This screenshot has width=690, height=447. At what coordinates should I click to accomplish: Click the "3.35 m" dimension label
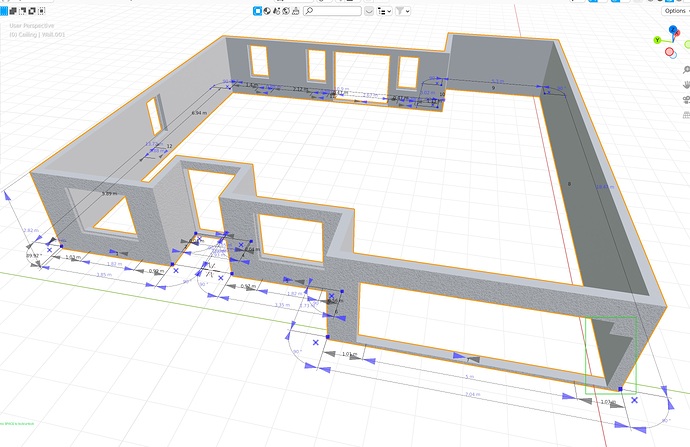pos(282,305)
